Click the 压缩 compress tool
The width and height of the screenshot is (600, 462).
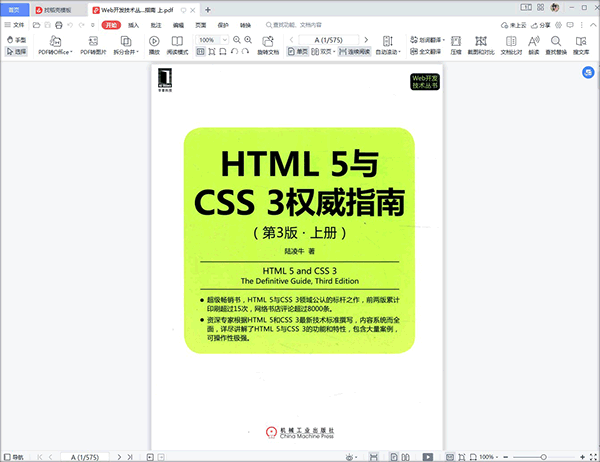pos(456,45)
